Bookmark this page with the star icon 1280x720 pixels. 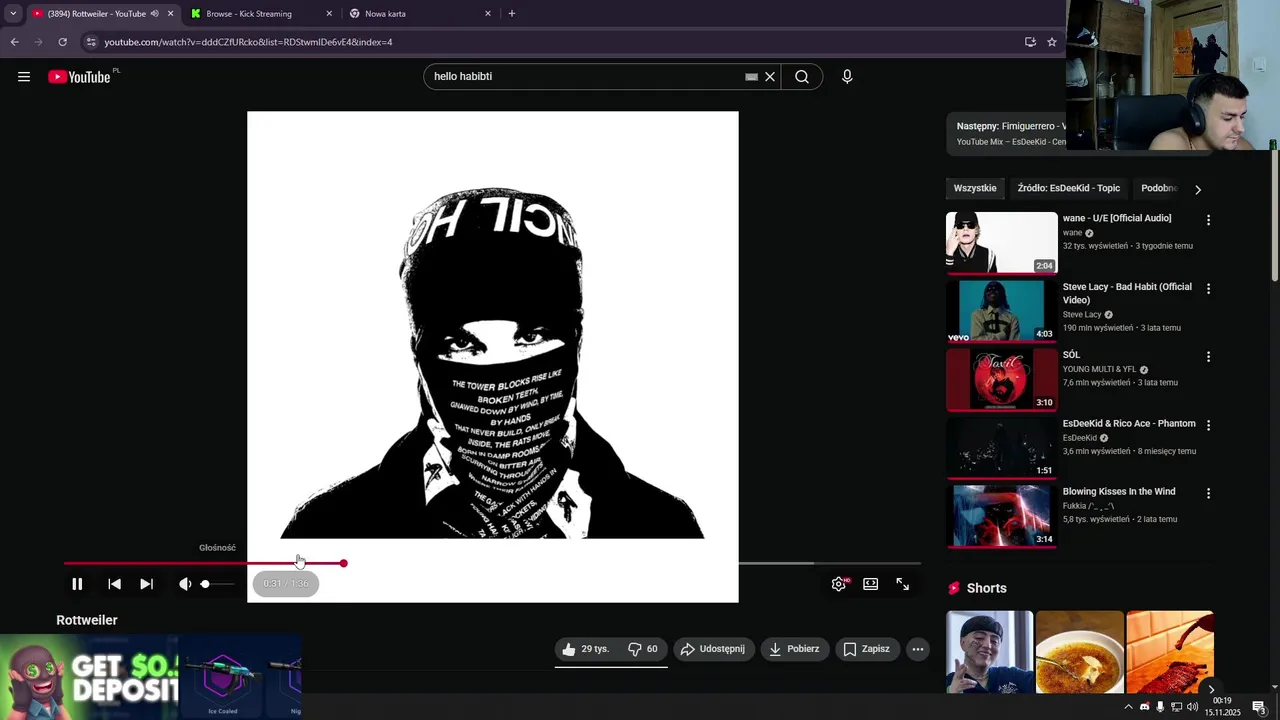pyautogui.click(x=1052, y=42)
